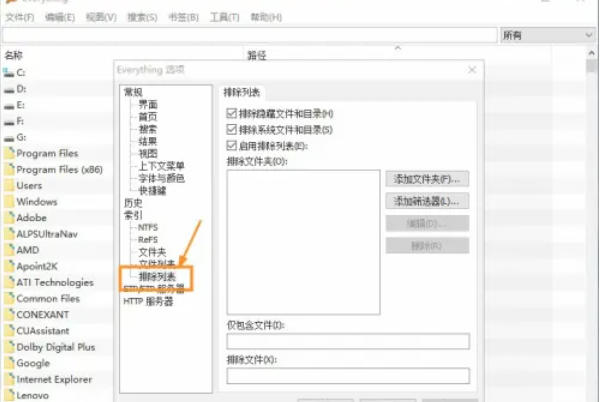Disable the 启用排除列表 checkbox

click(233, 146)
